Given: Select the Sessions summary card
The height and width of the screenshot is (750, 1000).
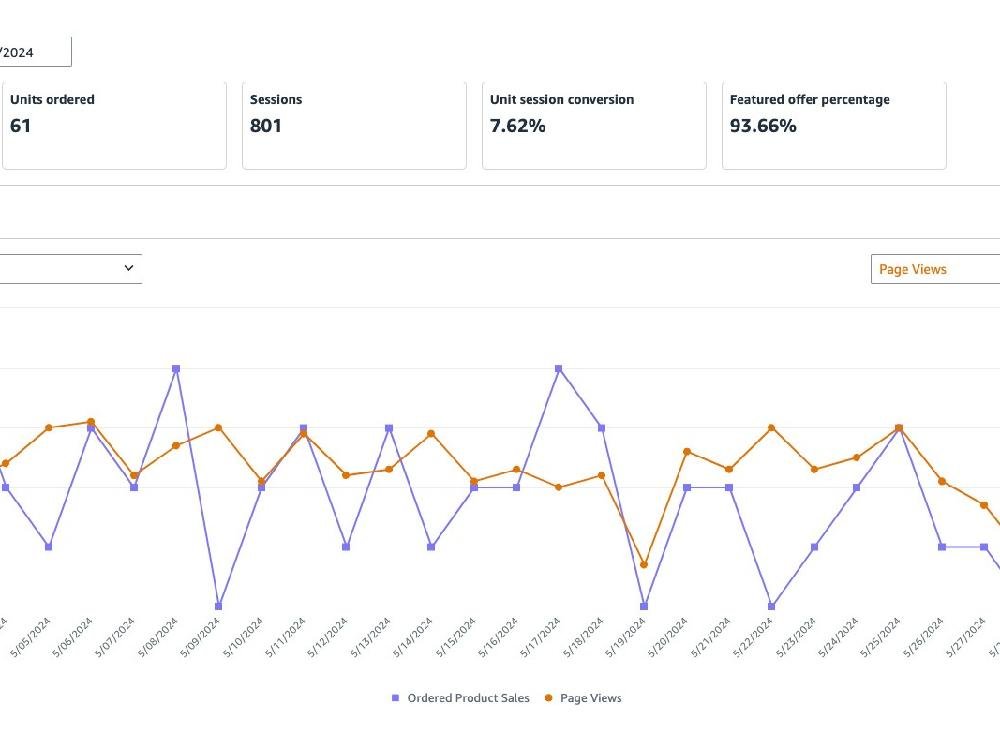Looking at the screenshot, I should tap(354, 125).
